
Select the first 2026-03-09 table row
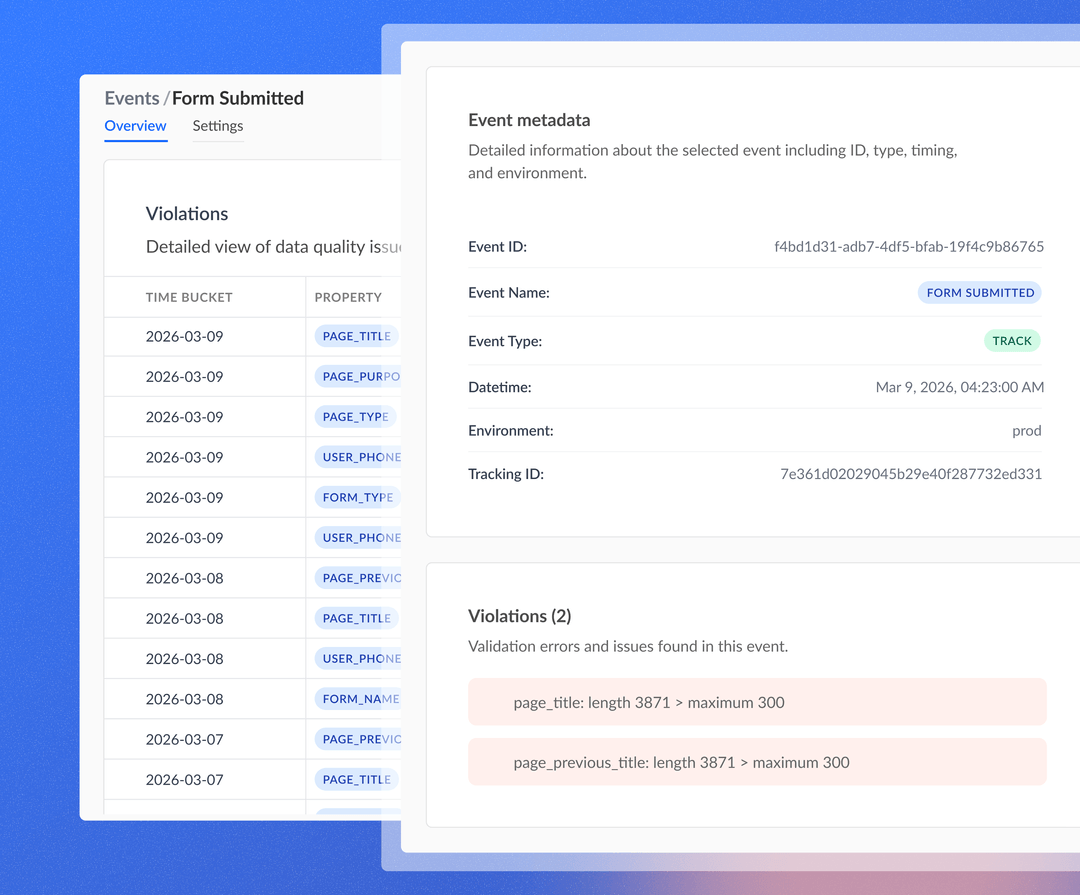tap(204, 336)
